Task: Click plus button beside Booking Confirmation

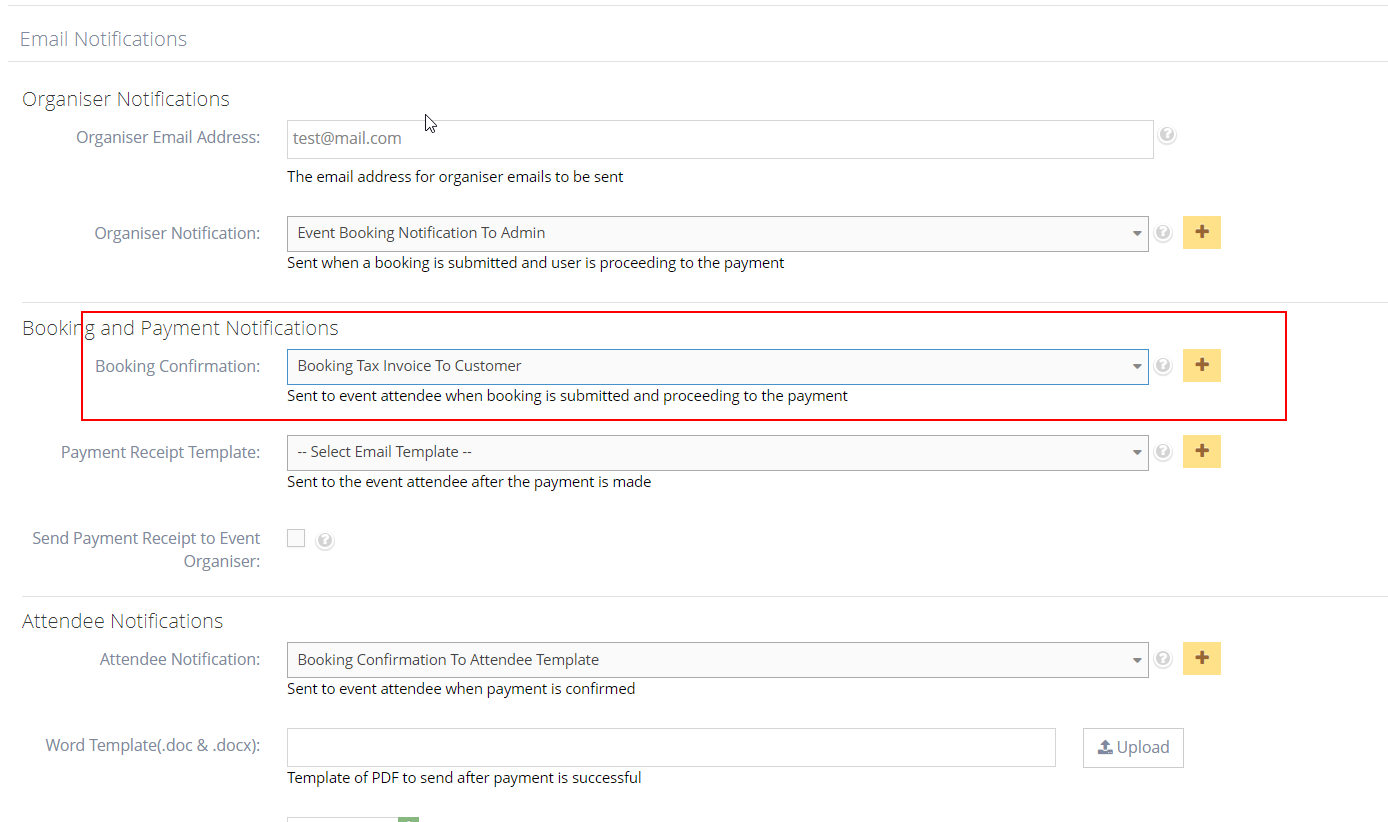Action: [x=1201, y=366]
